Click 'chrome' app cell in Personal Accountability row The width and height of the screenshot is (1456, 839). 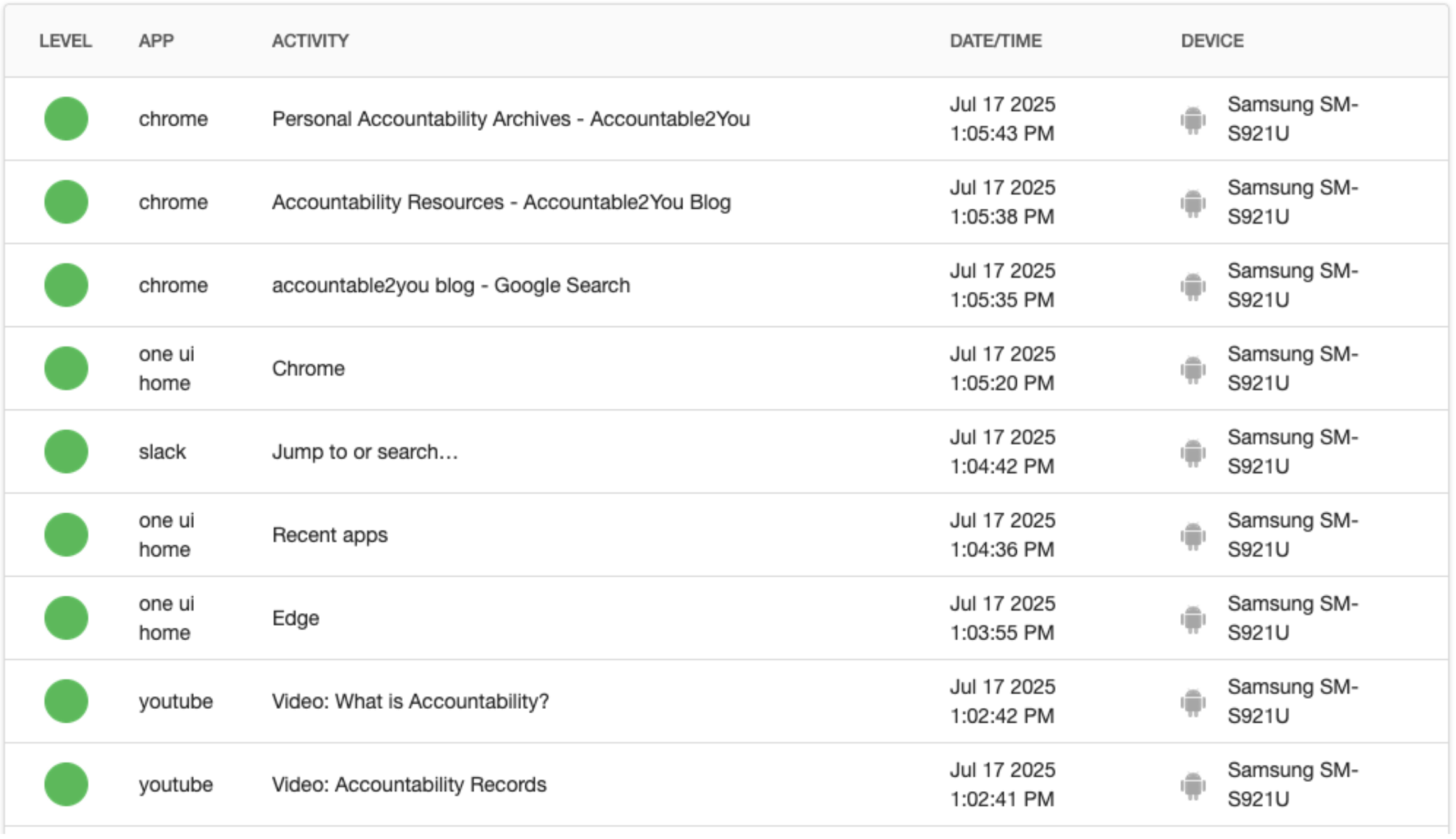[173, 119]
